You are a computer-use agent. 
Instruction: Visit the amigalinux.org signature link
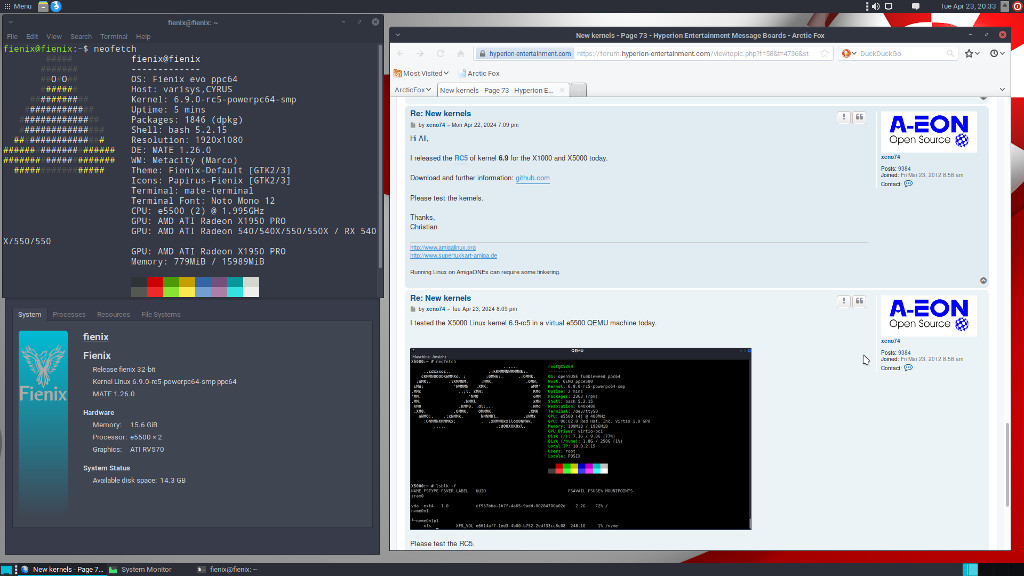[443, 248]
